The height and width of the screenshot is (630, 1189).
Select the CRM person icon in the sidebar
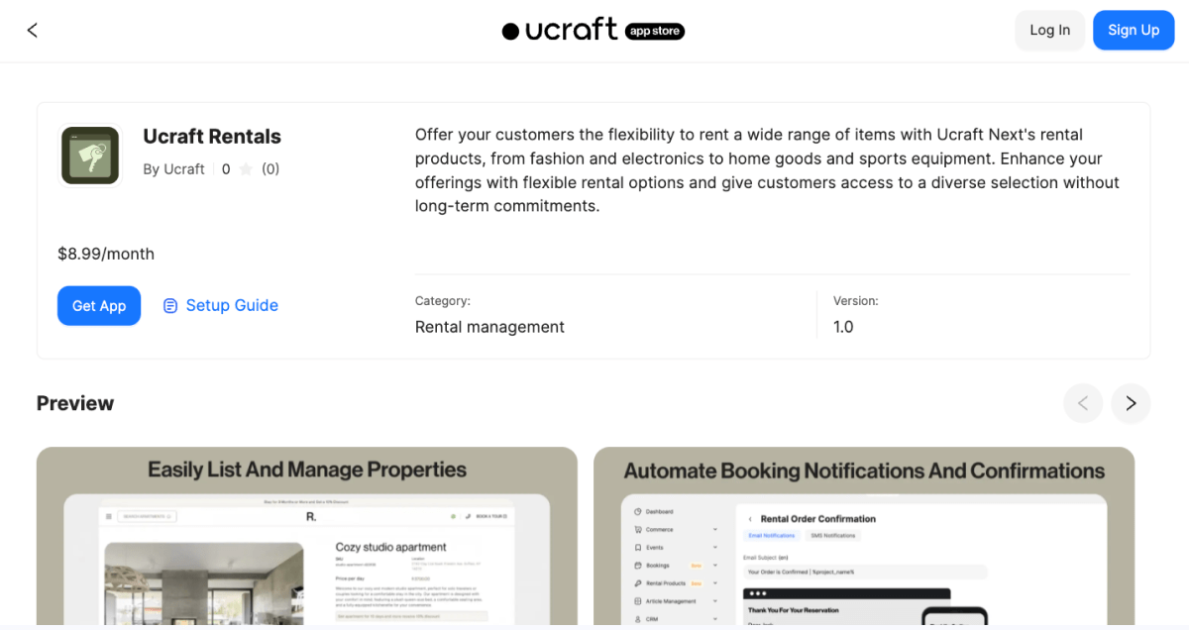[x=639, y=618]
